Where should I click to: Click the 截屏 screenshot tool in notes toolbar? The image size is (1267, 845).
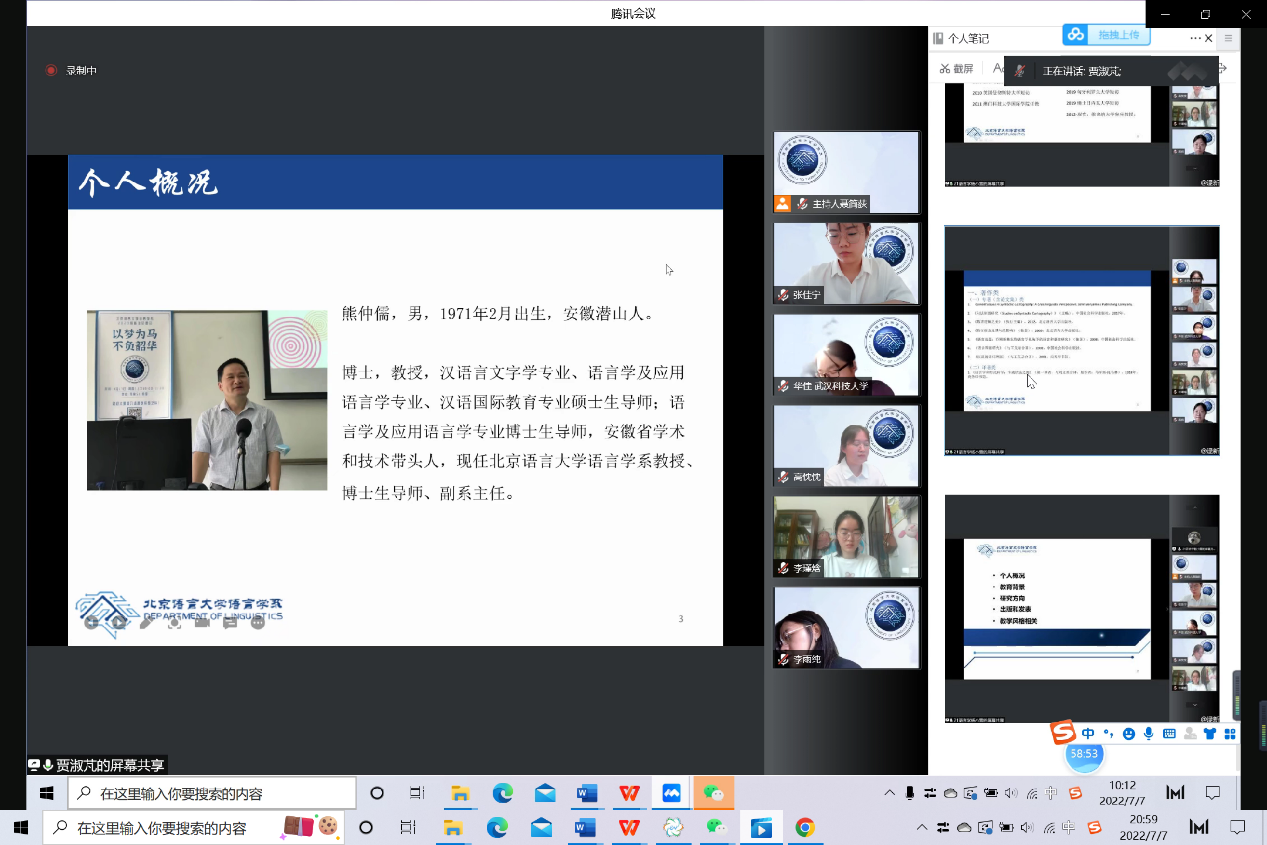[955, 69]
